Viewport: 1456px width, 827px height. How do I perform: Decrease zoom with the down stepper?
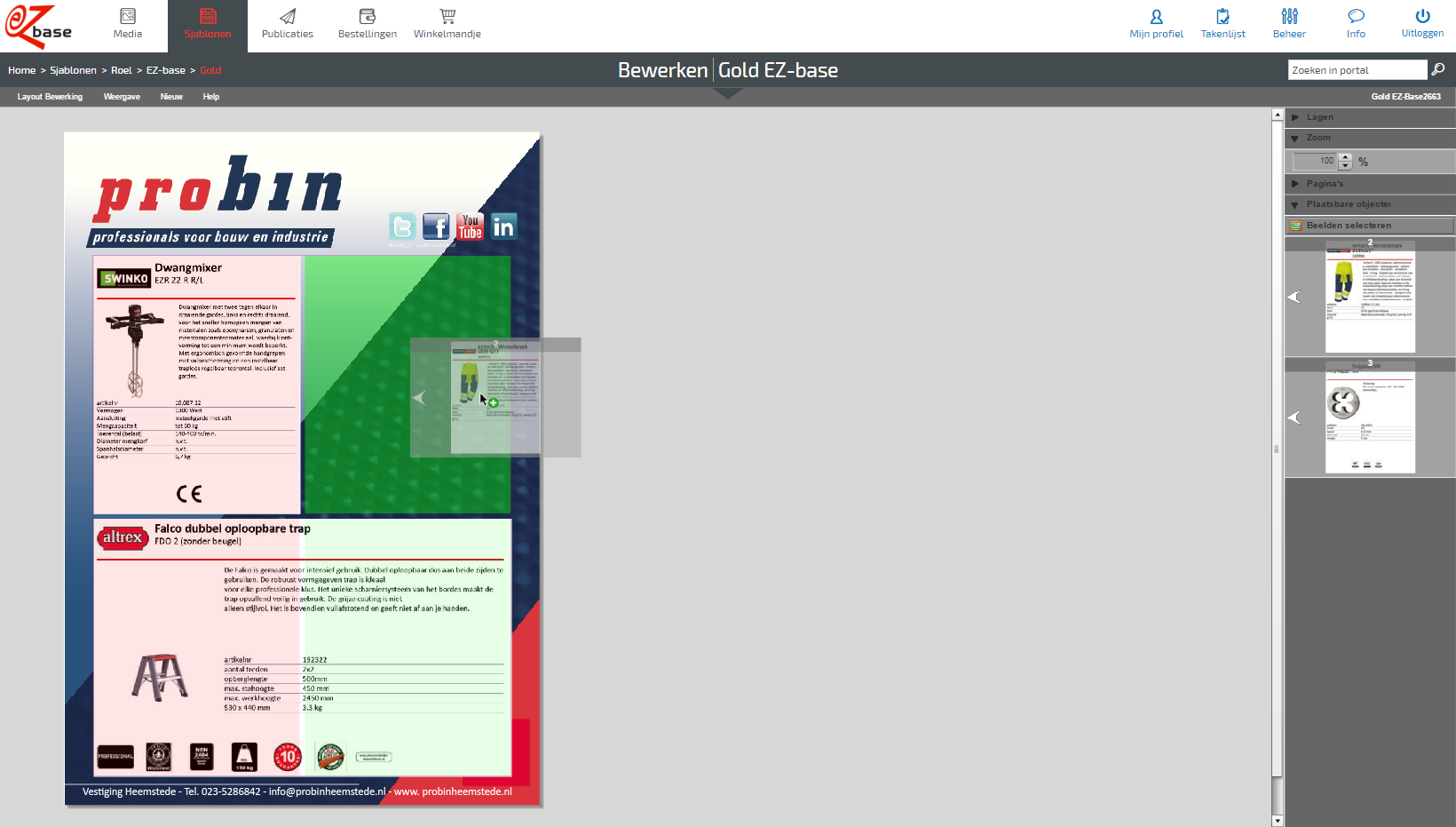point(1346,165)
